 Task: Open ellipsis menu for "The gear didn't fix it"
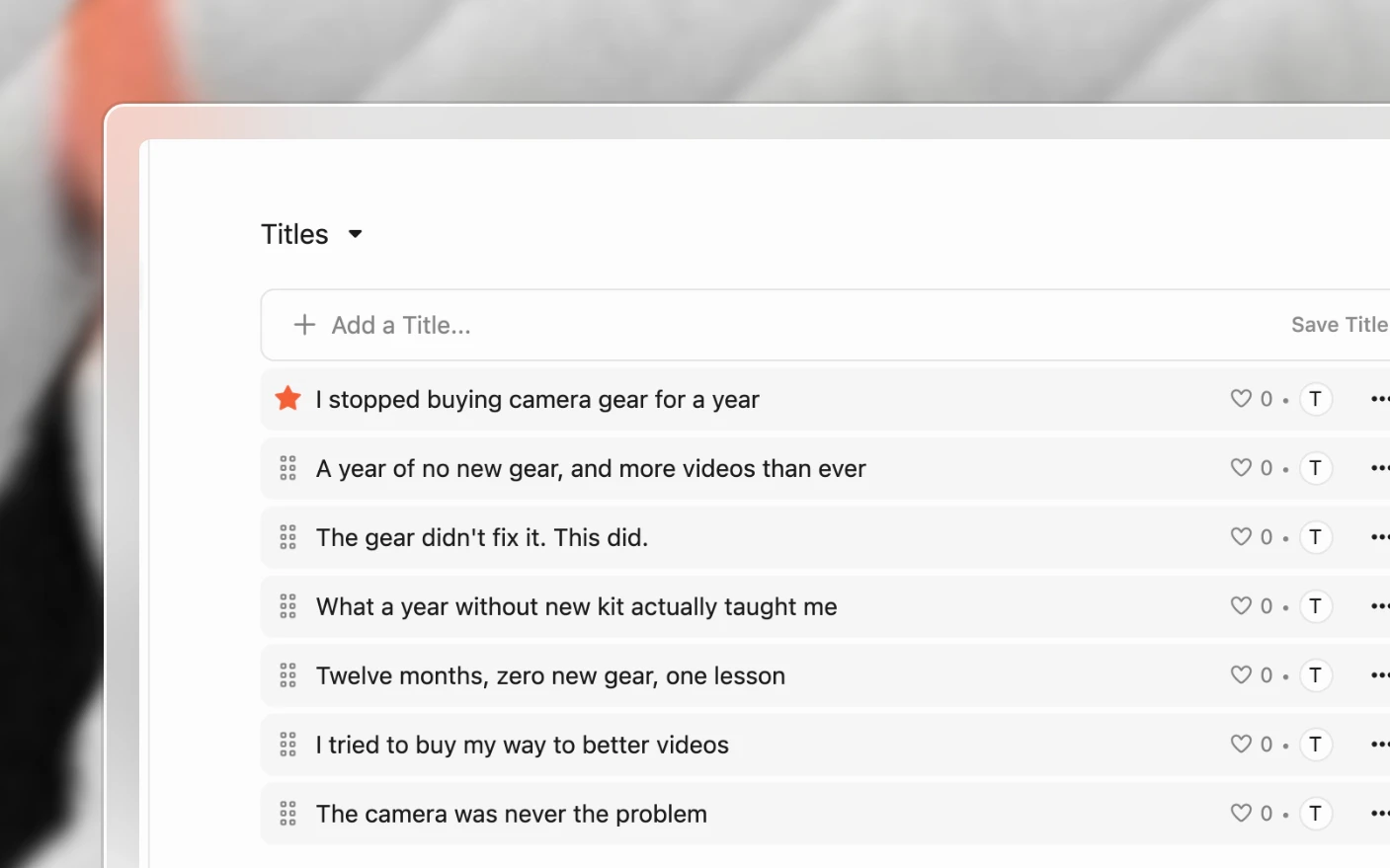click(x=1380, y=537)
